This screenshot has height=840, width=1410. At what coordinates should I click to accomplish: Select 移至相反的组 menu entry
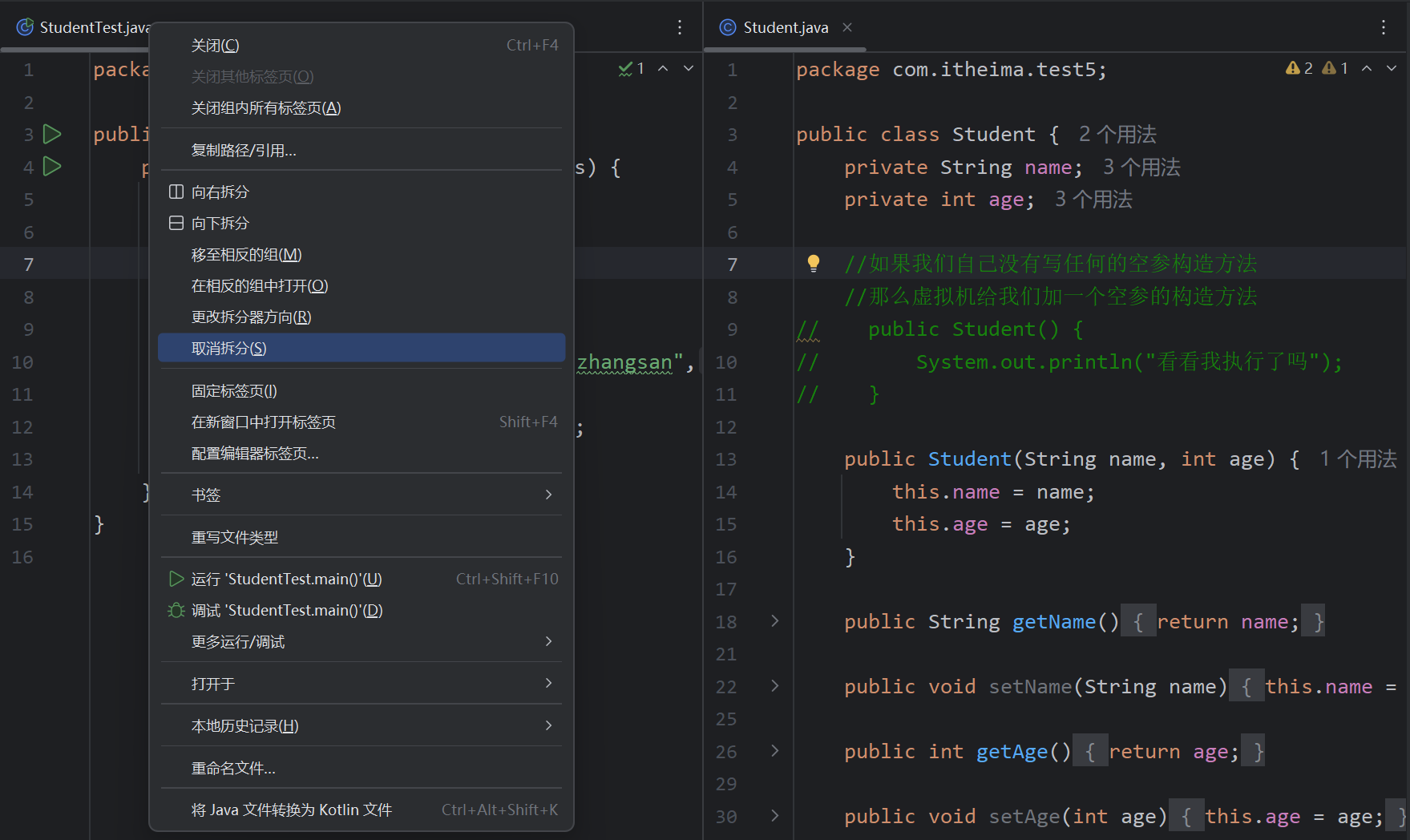(362, 255)
